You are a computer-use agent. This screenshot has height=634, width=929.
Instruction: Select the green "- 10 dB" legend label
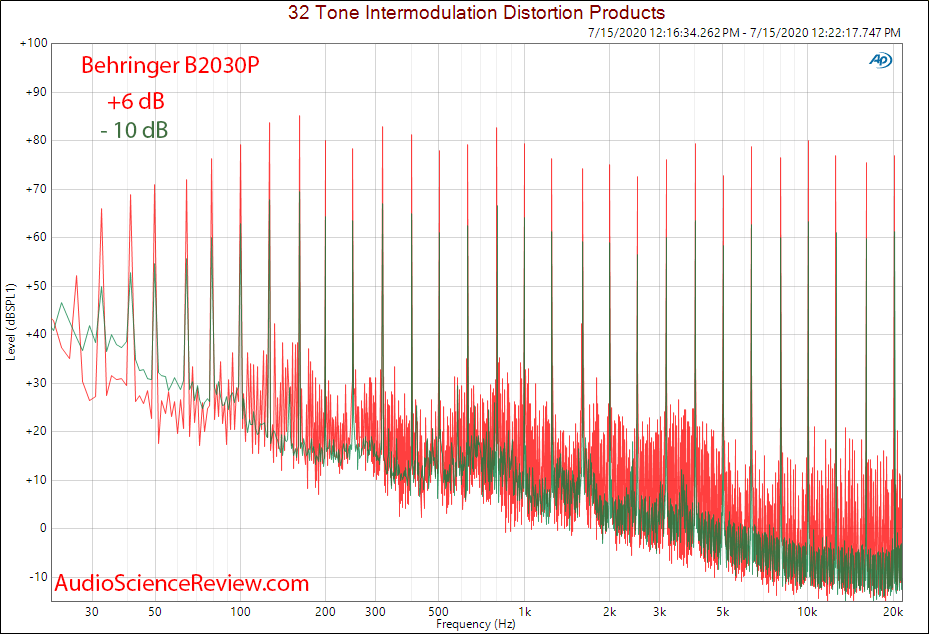pos(134,130)
